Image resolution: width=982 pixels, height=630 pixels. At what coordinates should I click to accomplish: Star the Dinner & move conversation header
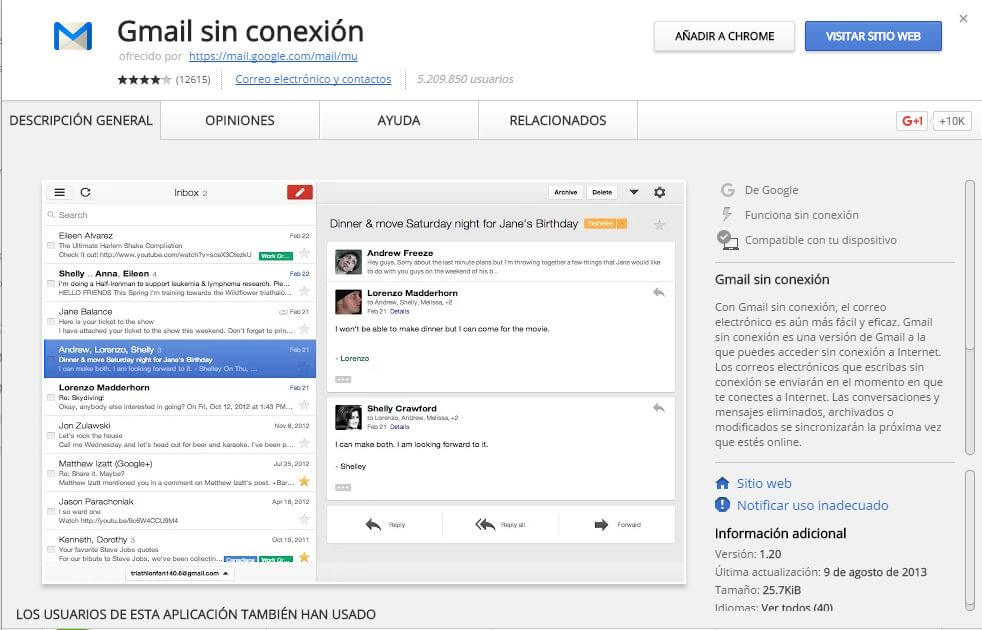659,224
